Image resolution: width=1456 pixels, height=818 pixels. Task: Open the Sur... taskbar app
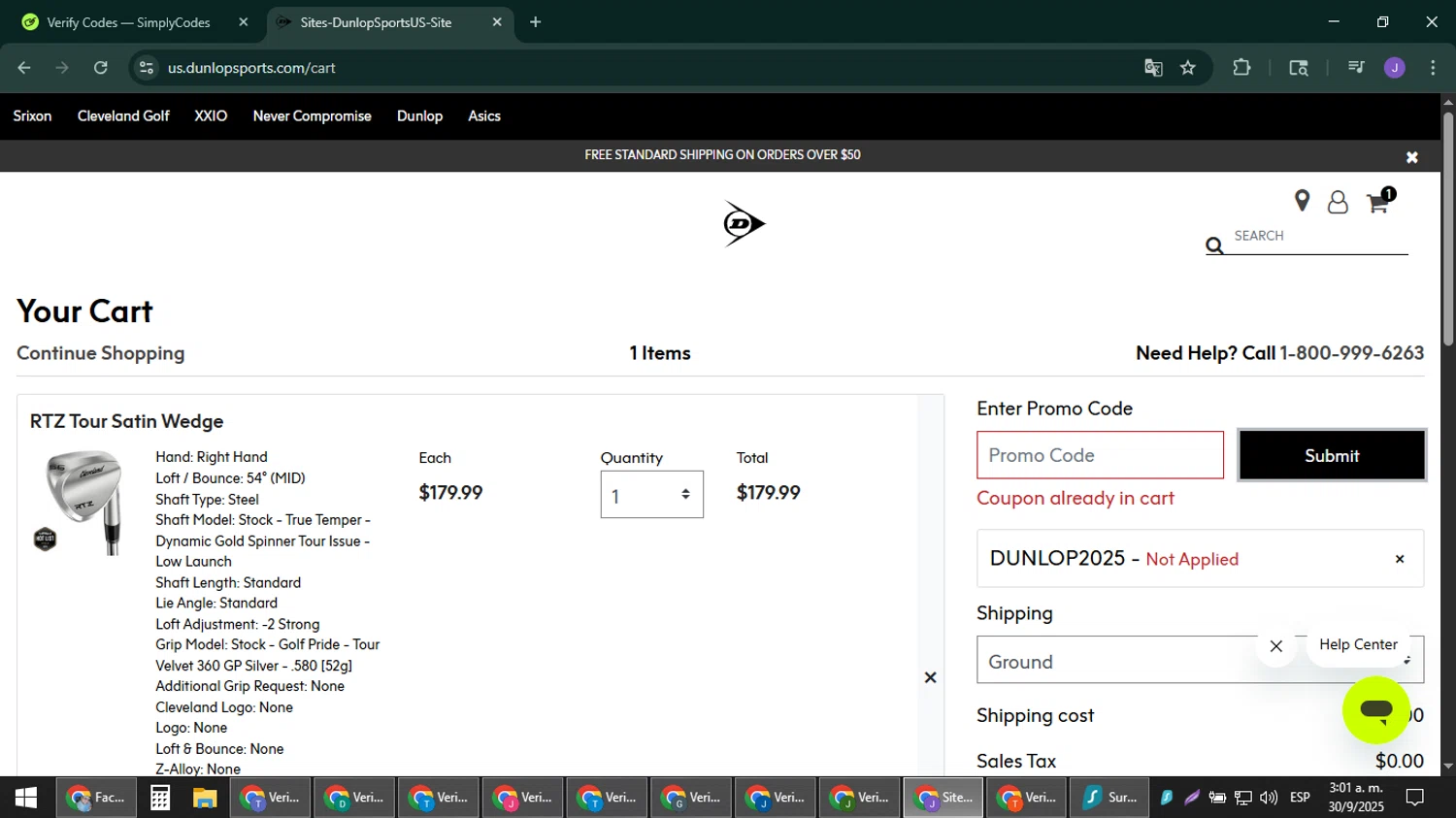(x=1110, y=798)
